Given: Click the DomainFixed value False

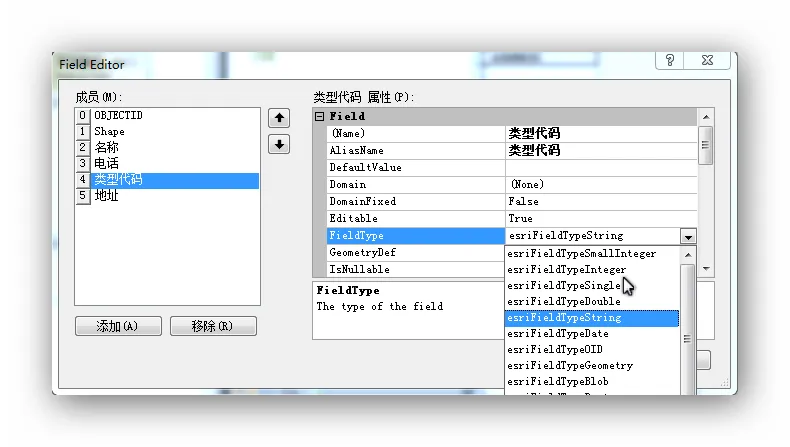Looking at the screenshot, I should [601, 202].
